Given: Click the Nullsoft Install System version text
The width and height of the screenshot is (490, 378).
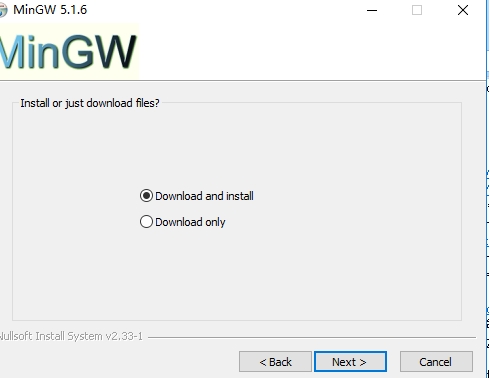Looking at the screenshot, I should coord(71,336).
